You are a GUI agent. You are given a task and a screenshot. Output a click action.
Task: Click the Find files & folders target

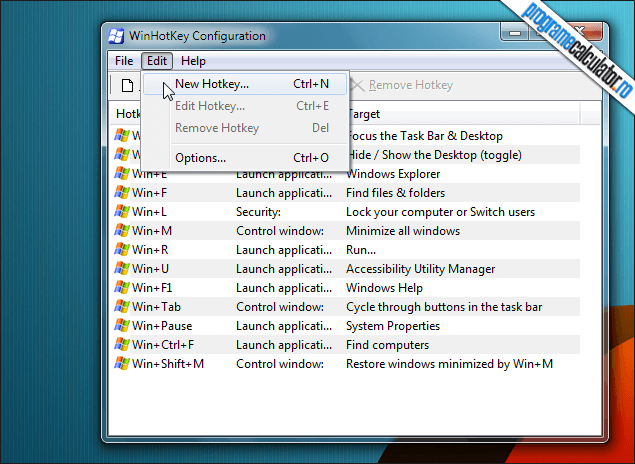pyautogui.click(x=395, y=193)
